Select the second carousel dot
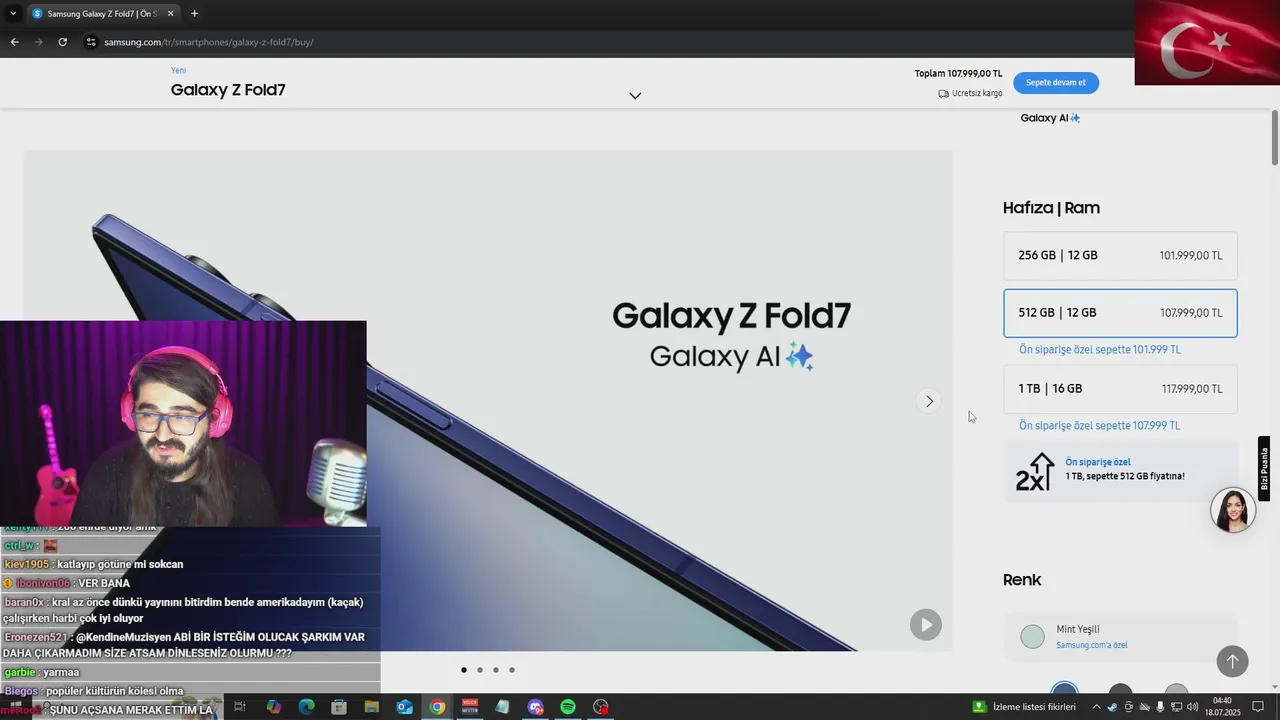 [480, 670]
